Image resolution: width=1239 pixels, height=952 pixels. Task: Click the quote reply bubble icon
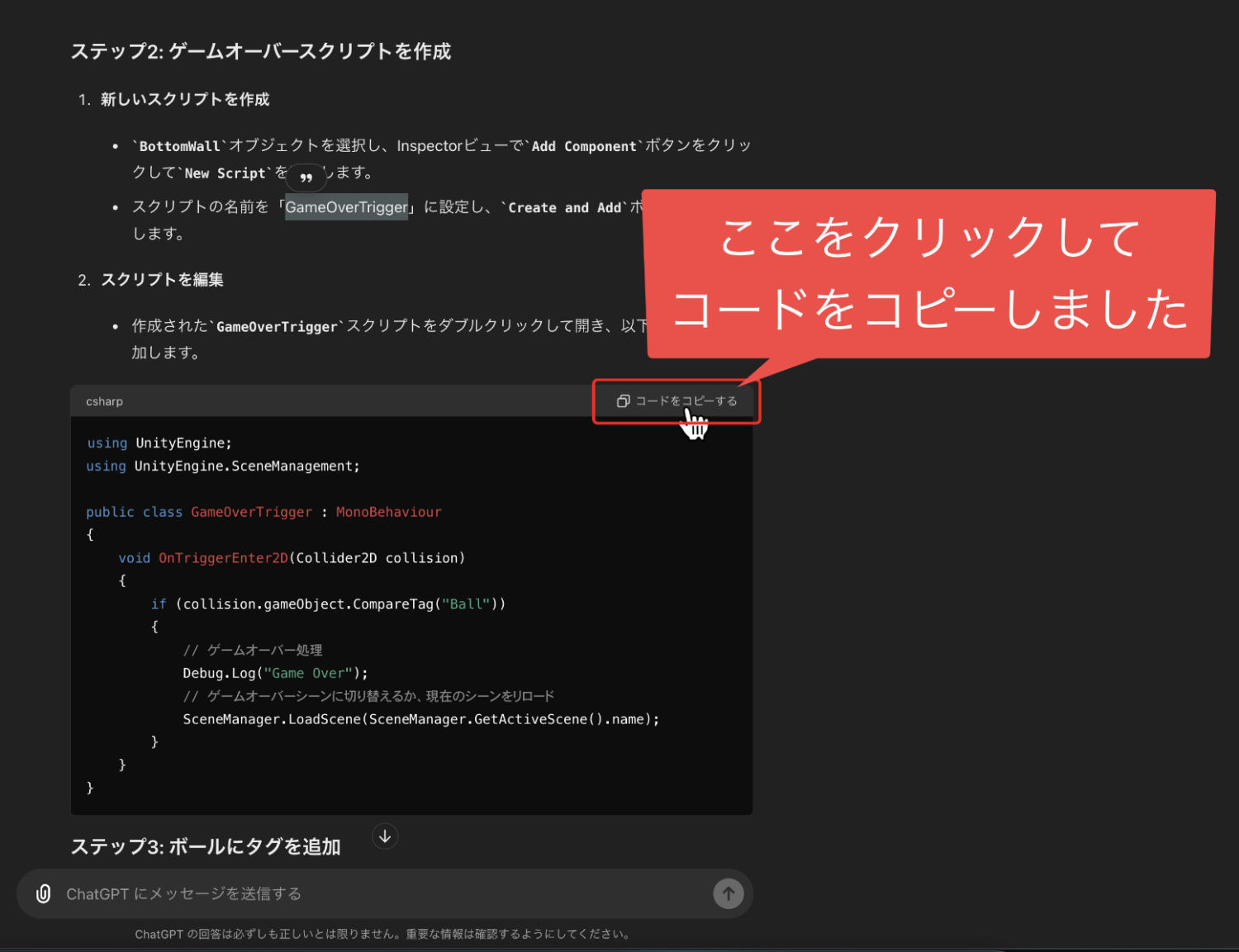[306, 177]
